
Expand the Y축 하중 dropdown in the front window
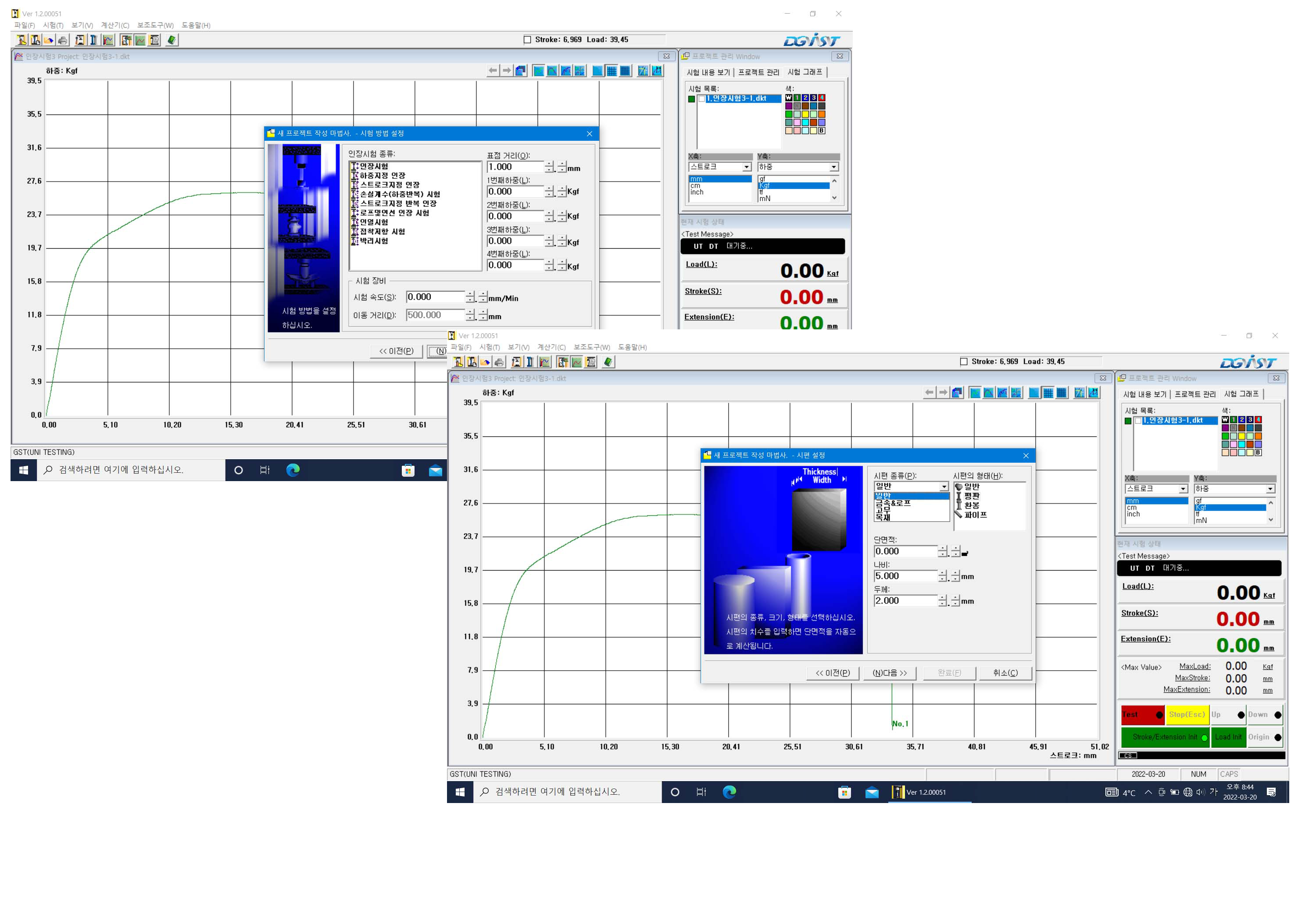(1270, 489)
